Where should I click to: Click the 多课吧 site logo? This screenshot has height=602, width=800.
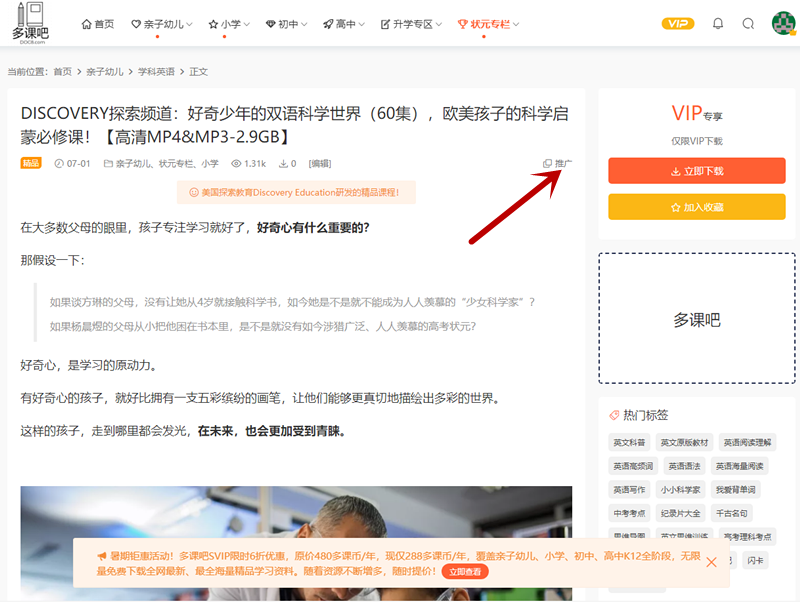coord(30,23)
